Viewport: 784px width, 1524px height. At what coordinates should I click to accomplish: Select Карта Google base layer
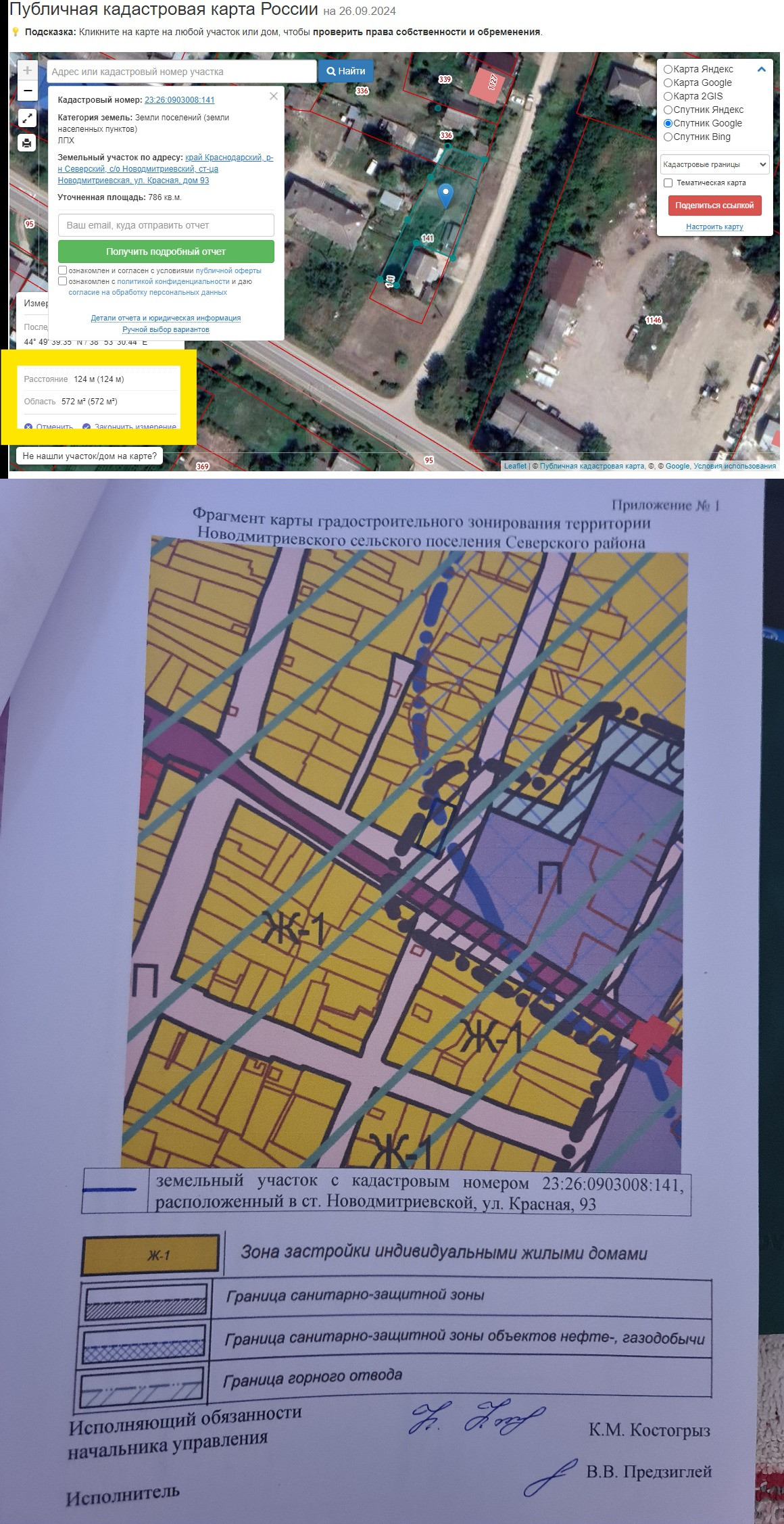(668, 82)
